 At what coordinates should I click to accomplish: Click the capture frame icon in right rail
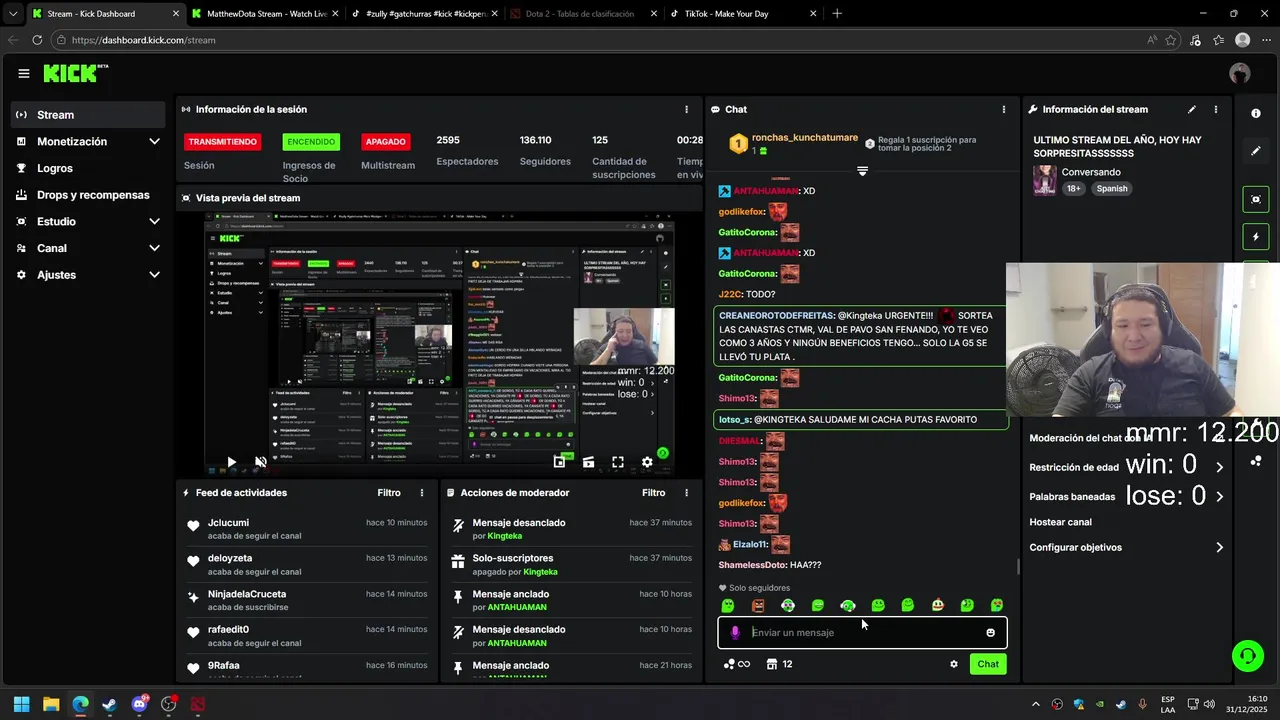coord(1256,199)
